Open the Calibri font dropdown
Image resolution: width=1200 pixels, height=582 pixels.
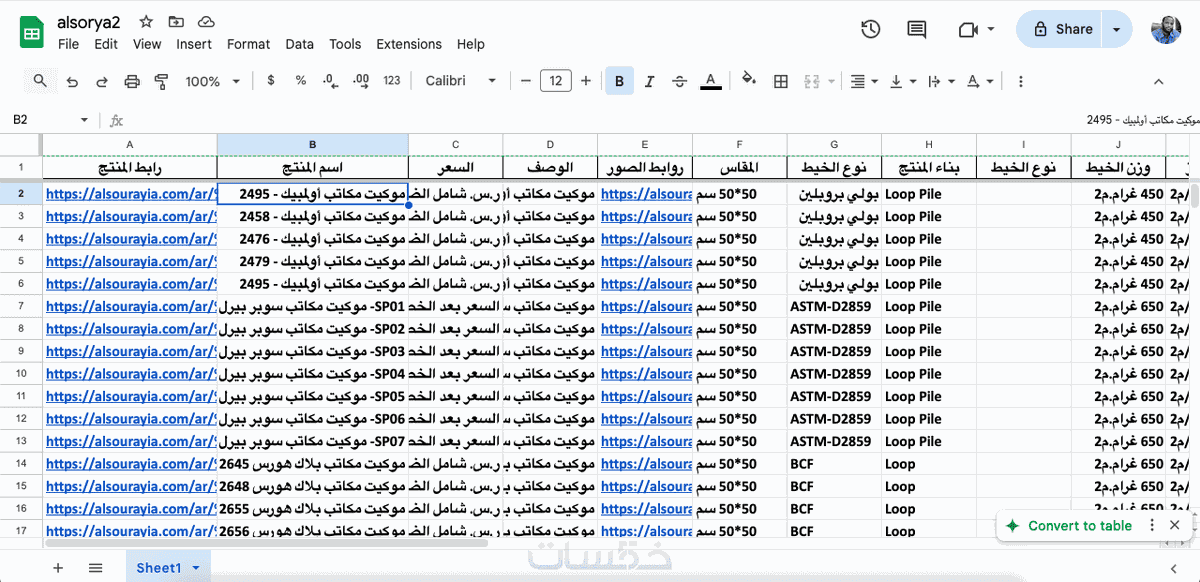(460, 81)
